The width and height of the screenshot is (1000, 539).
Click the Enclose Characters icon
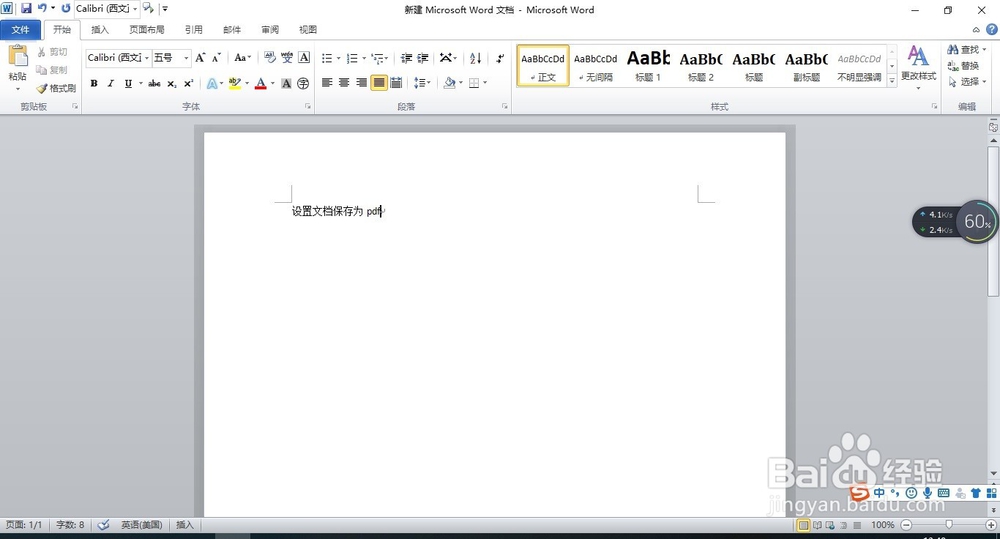303,84
